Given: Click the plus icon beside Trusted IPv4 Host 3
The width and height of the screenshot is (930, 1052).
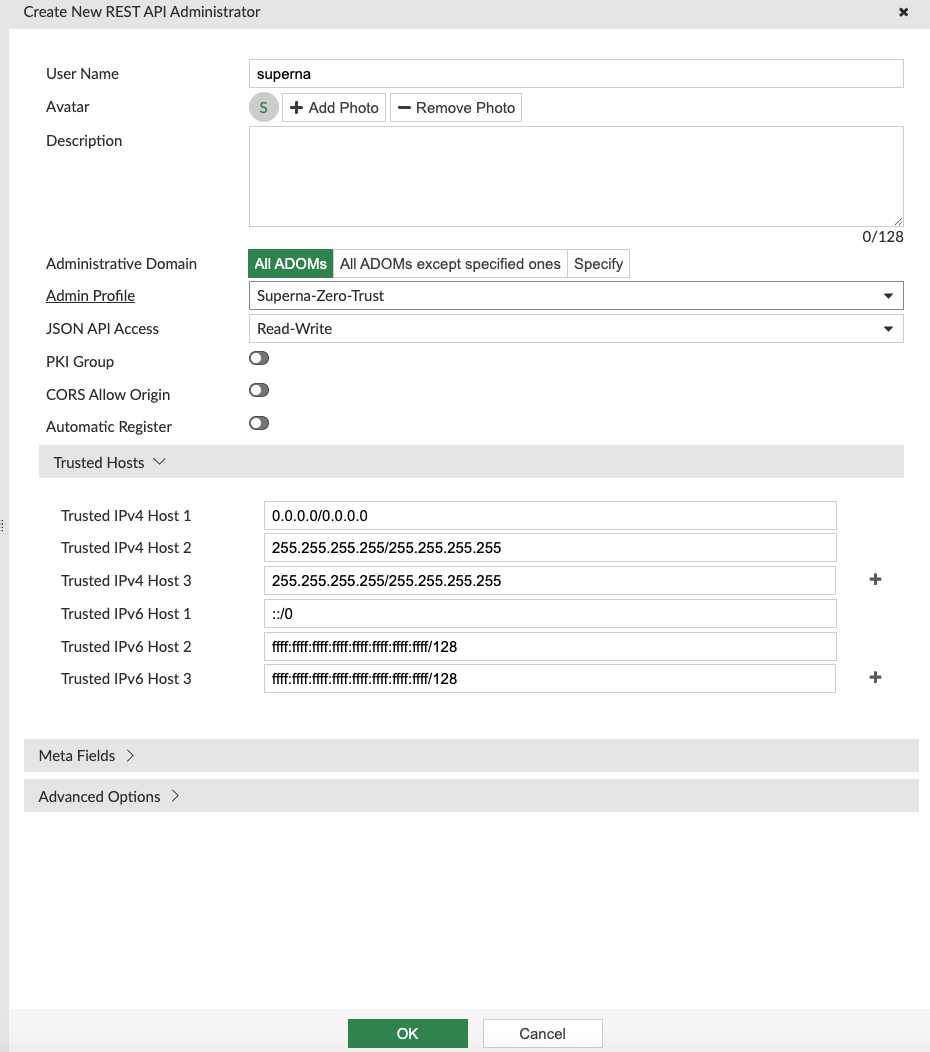Looking at the screenshot, I should pyautogui.click(x=875, y=580).
